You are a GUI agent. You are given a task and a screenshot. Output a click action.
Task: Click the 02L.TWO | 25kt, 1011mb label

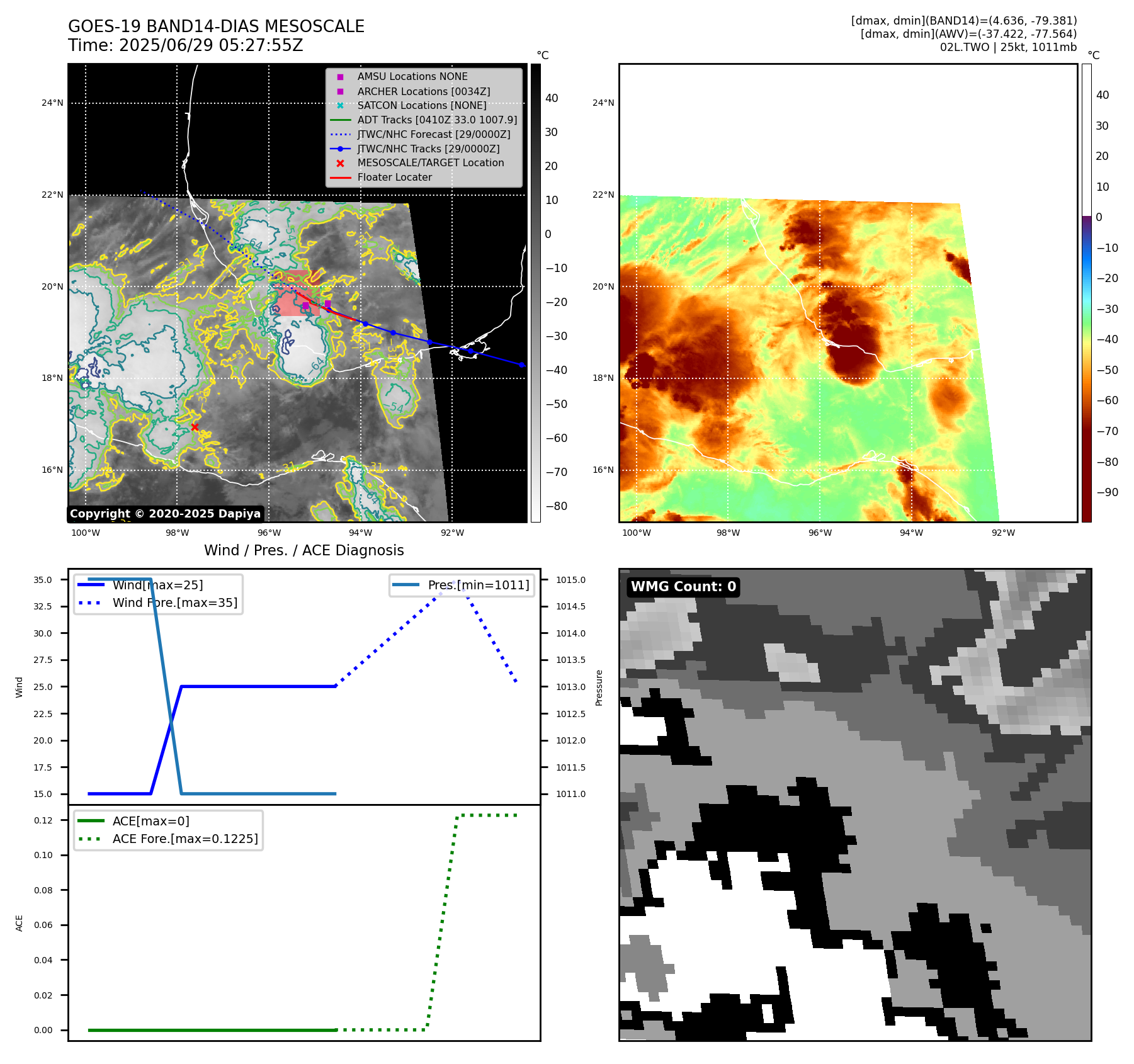point(1008,47)
